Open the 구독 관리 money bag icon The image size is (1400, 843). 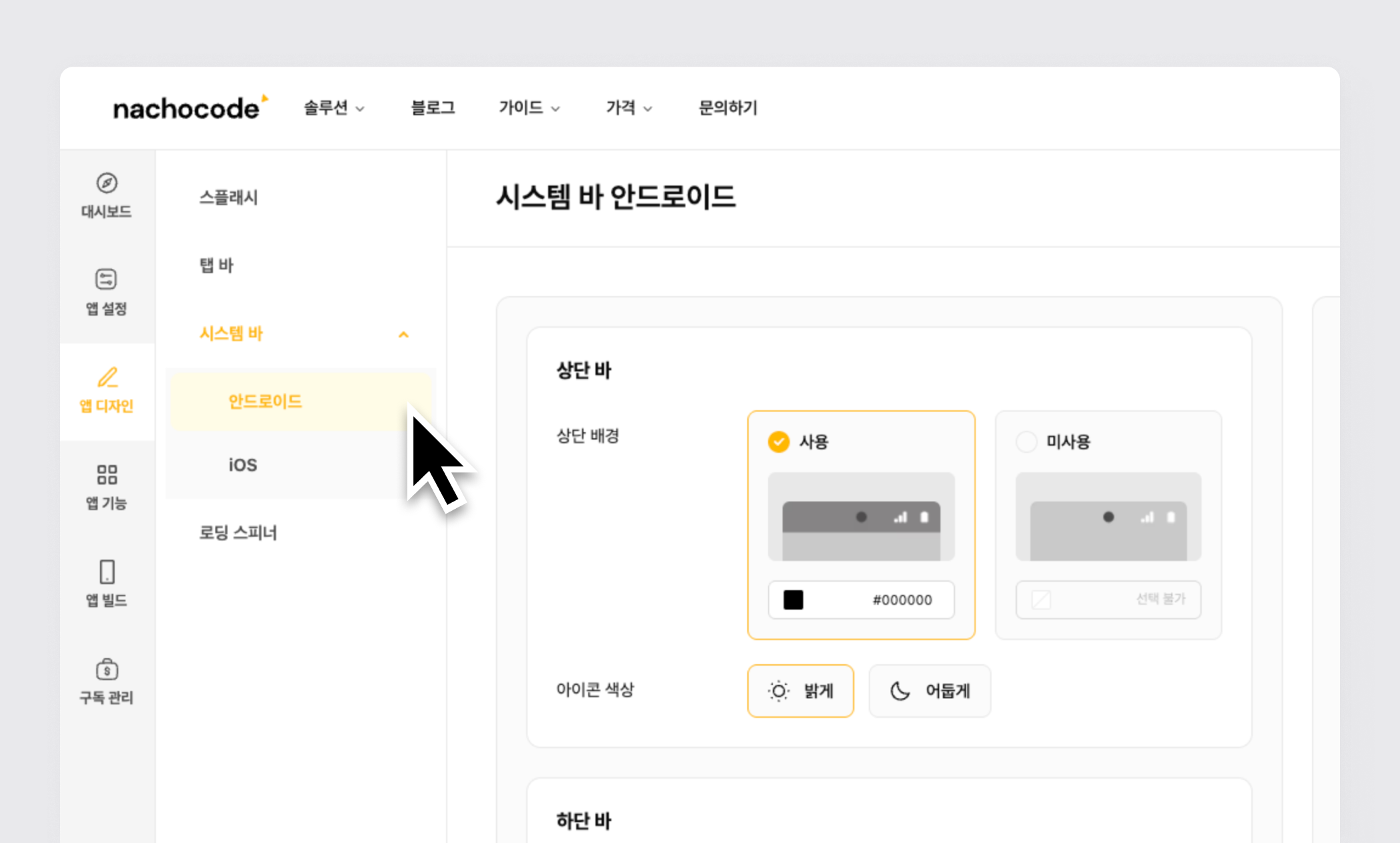(107, 669)
